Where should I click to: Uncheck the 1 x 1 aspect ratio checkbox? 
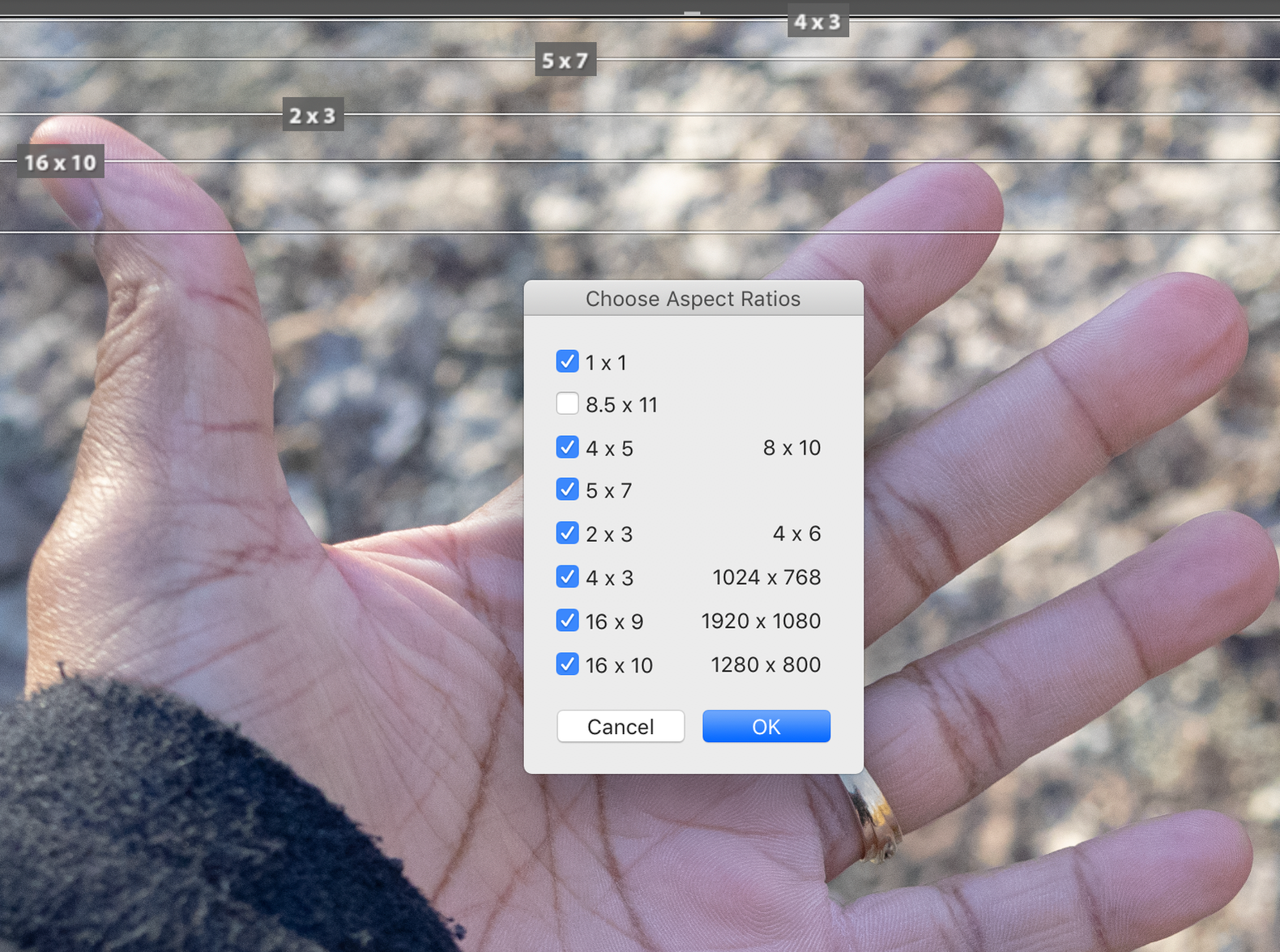[567, 361]
